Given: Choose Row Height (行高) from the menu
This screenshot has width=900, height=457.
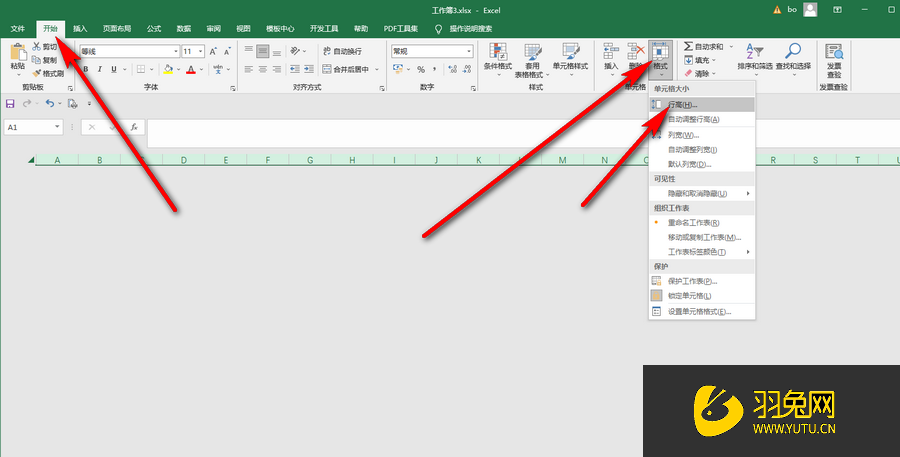Looking at the screenshot, I should coord(683,104).
